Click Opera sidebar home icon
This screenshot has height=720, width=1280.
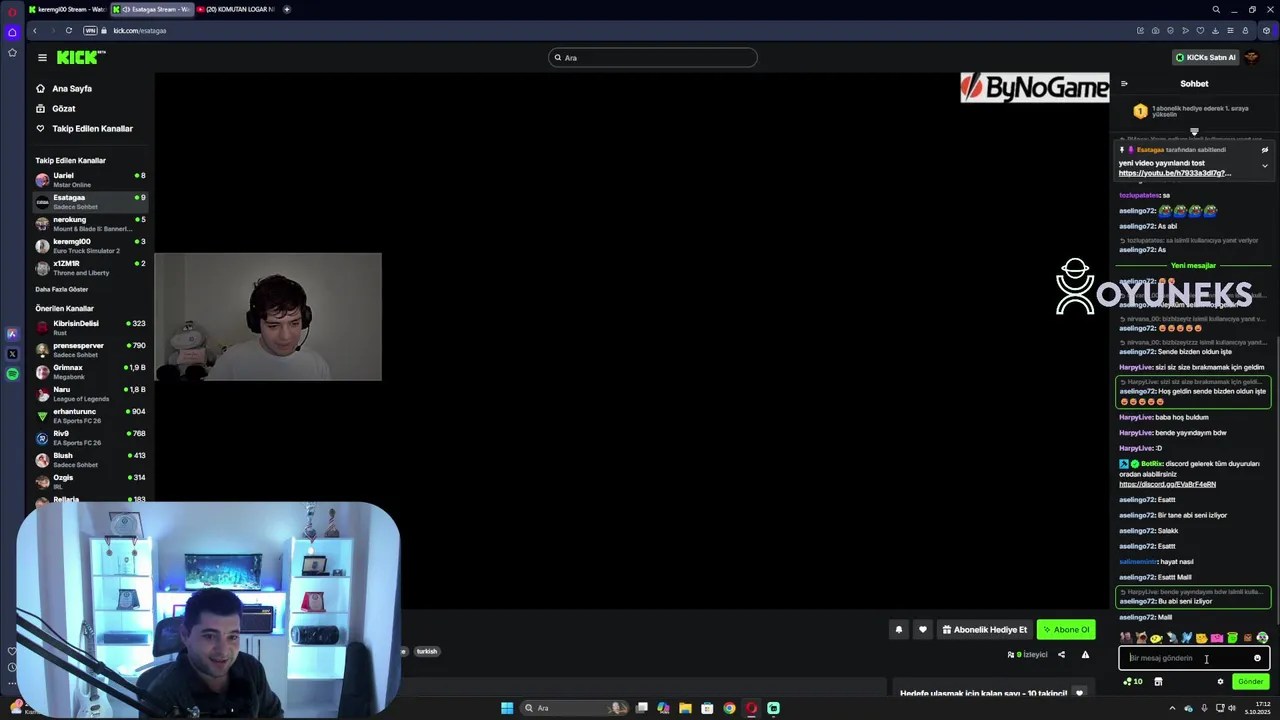pyautogui.click(x=12, y=32)
